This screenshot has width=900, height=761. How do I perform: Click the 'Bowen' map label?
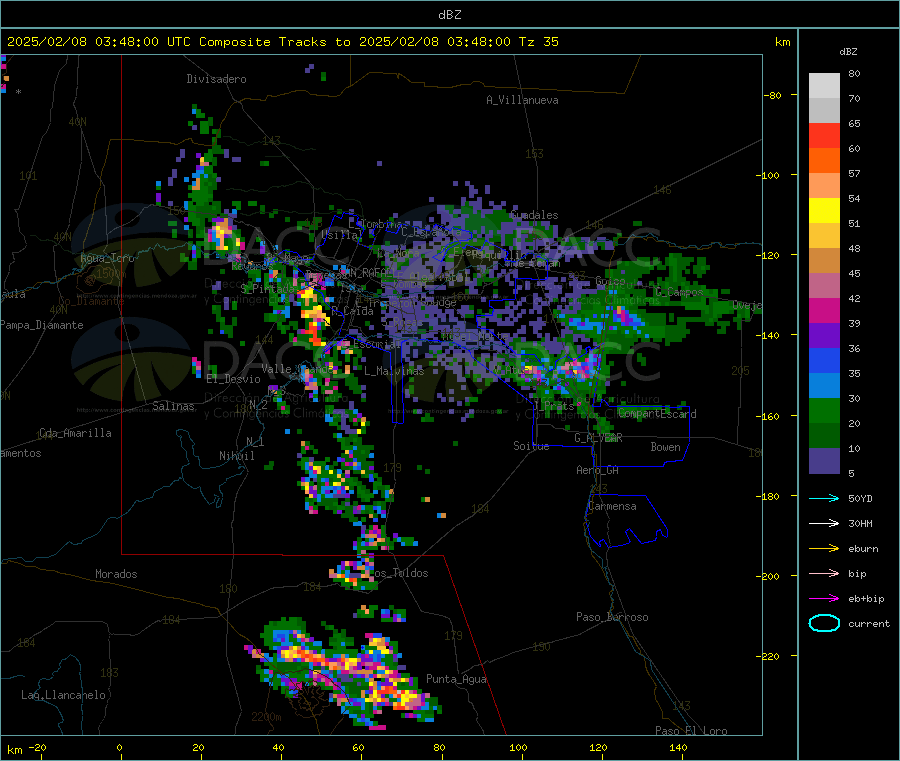665,447
